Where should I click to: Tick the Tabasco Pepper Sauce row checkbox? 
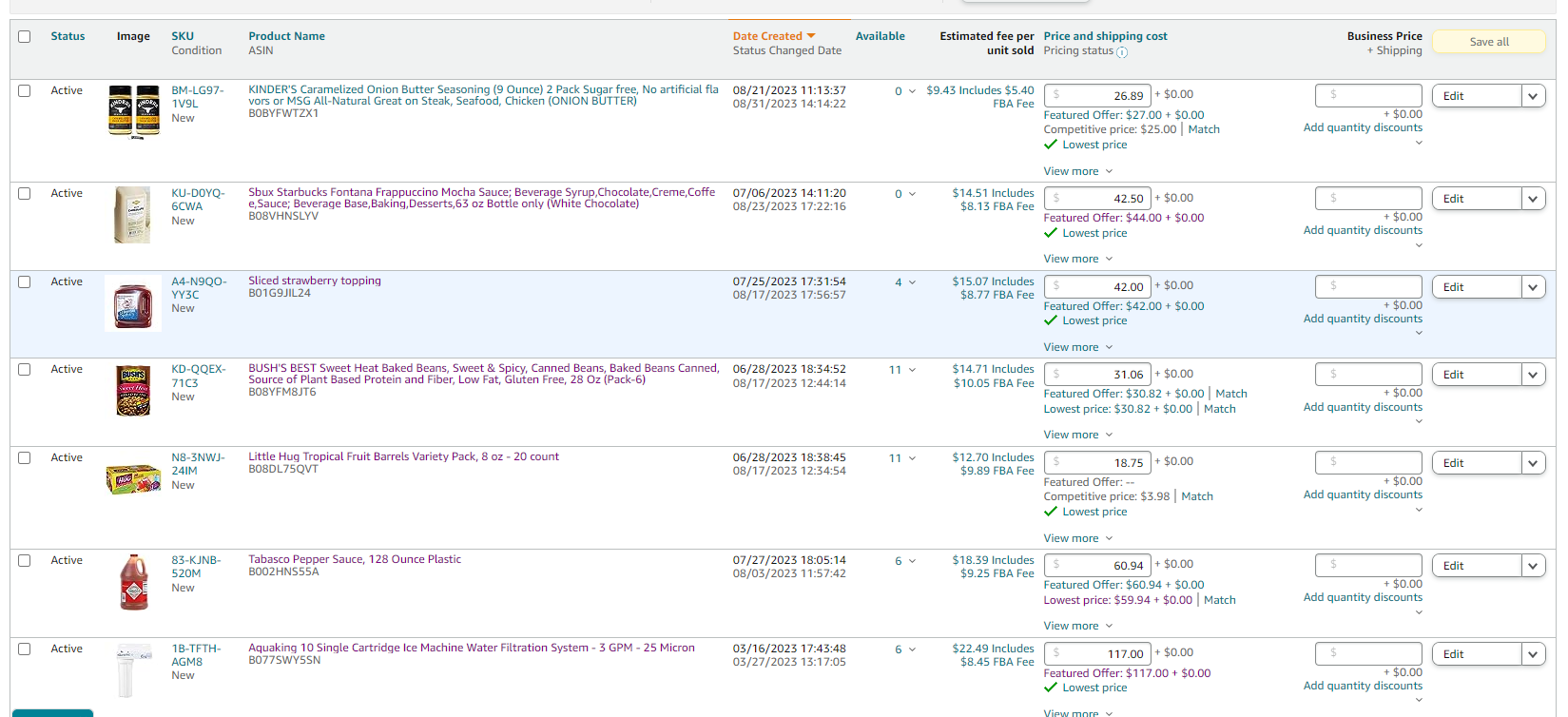[25, 560]
